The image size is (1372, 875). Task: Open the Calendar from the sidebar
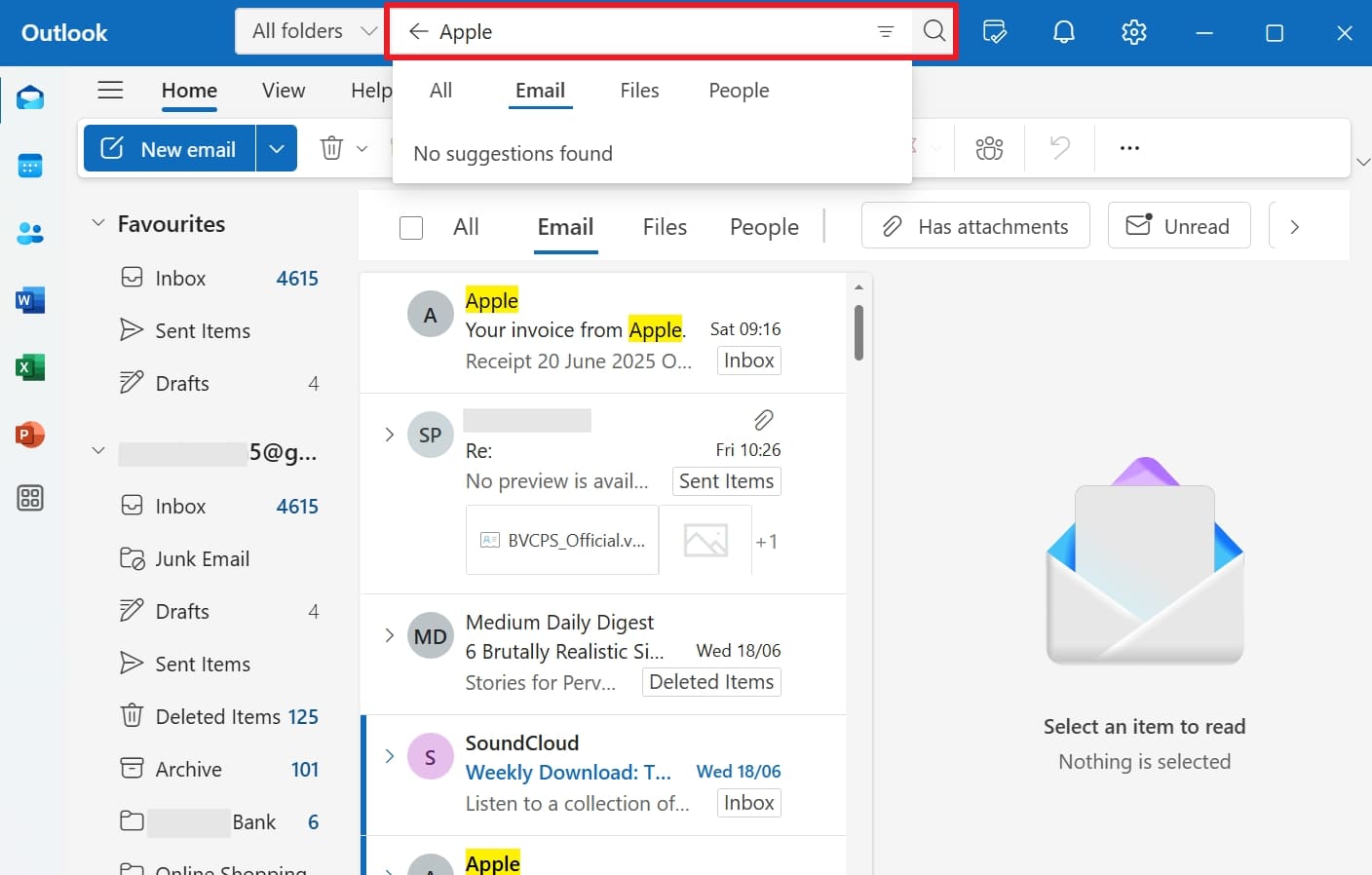coord(29,165)
